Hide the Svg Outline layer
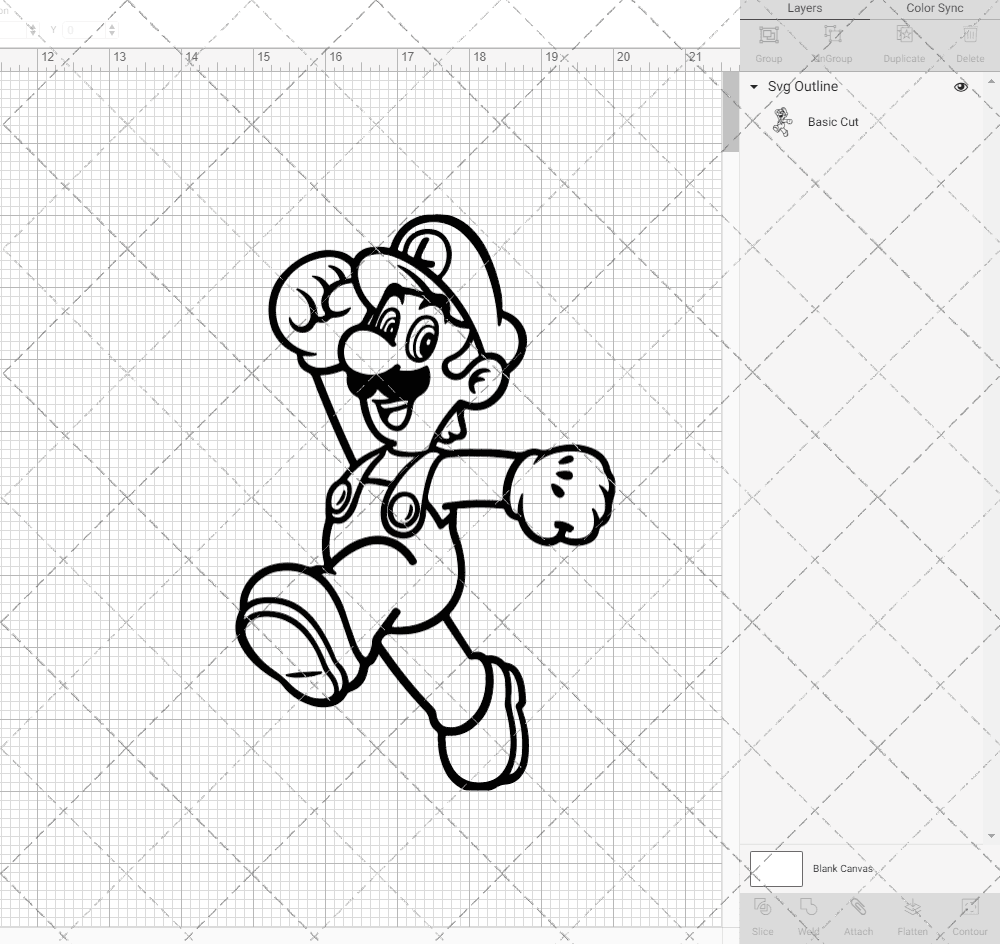The image size is (1000, 944). (960, 87)
